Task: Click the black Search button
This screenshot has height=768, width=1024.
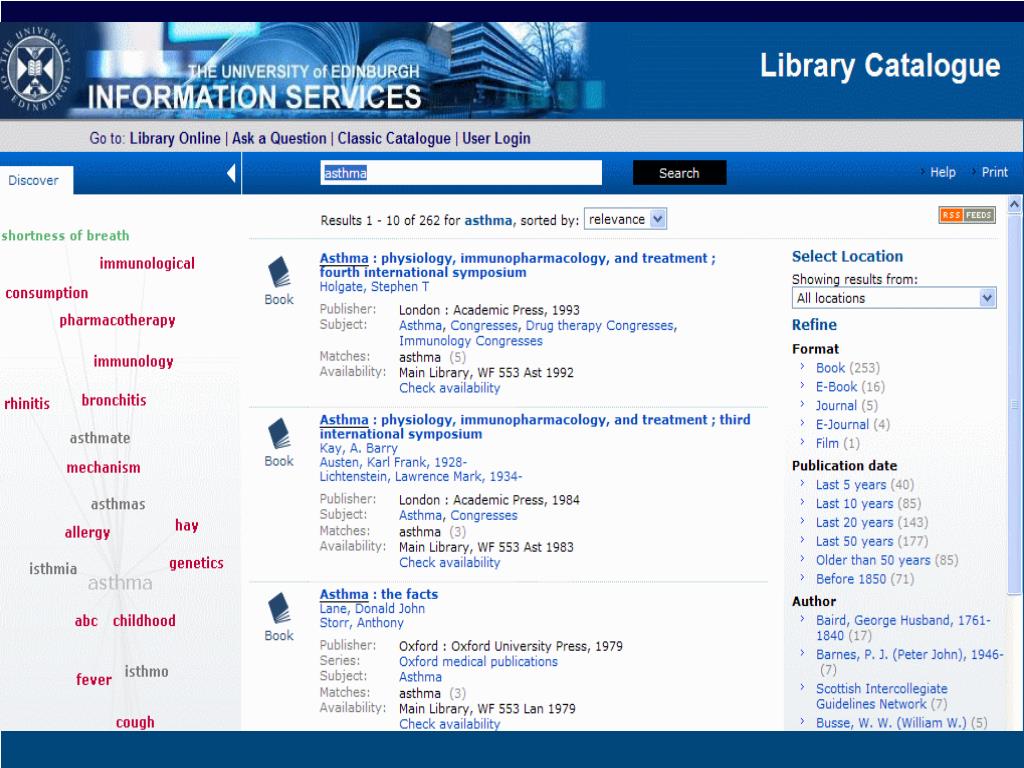Action: [x=679, y=173]
